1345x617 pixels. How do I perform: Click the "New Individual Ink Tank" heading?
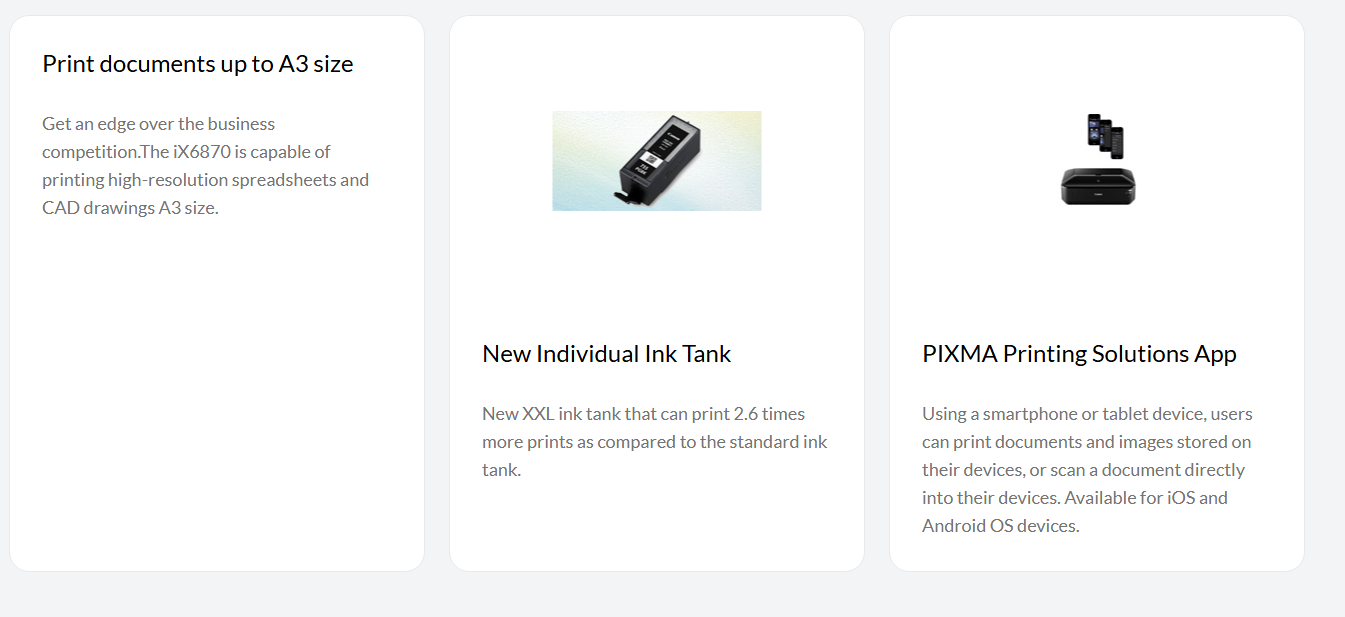pyautogui.click(x=606, y=354)
